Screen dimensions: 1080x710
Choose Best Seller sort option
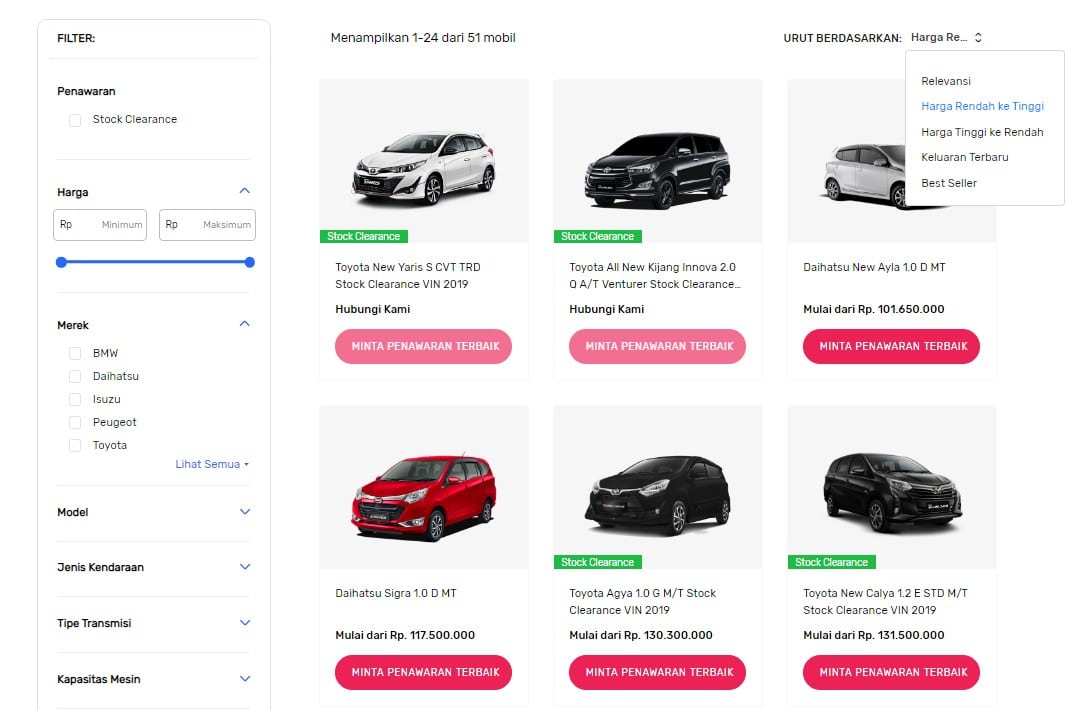[948, 183]
